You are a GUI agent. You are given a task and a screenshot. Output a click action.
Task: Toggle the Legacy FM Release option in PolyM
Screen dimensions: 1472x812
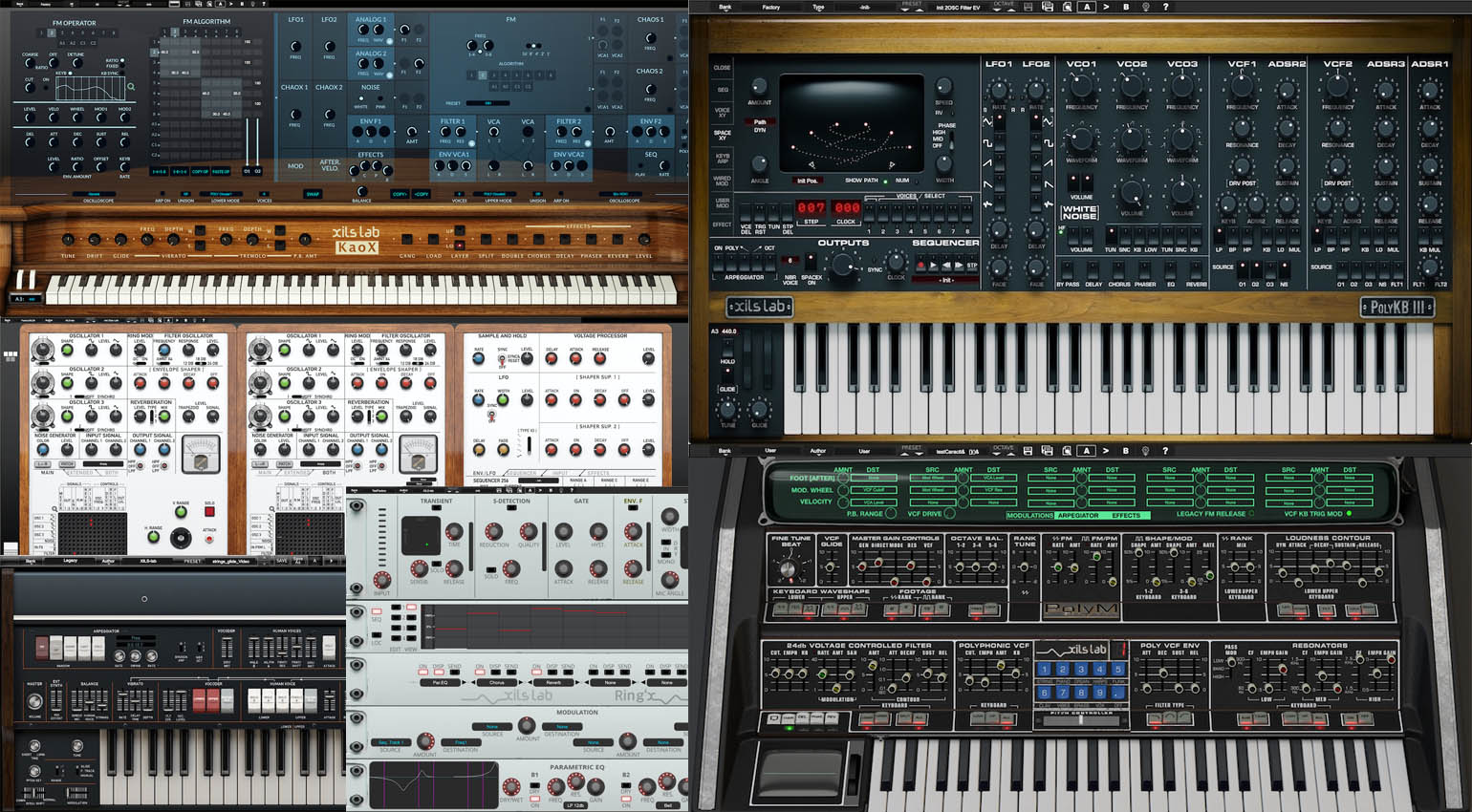coord(1251,514)
